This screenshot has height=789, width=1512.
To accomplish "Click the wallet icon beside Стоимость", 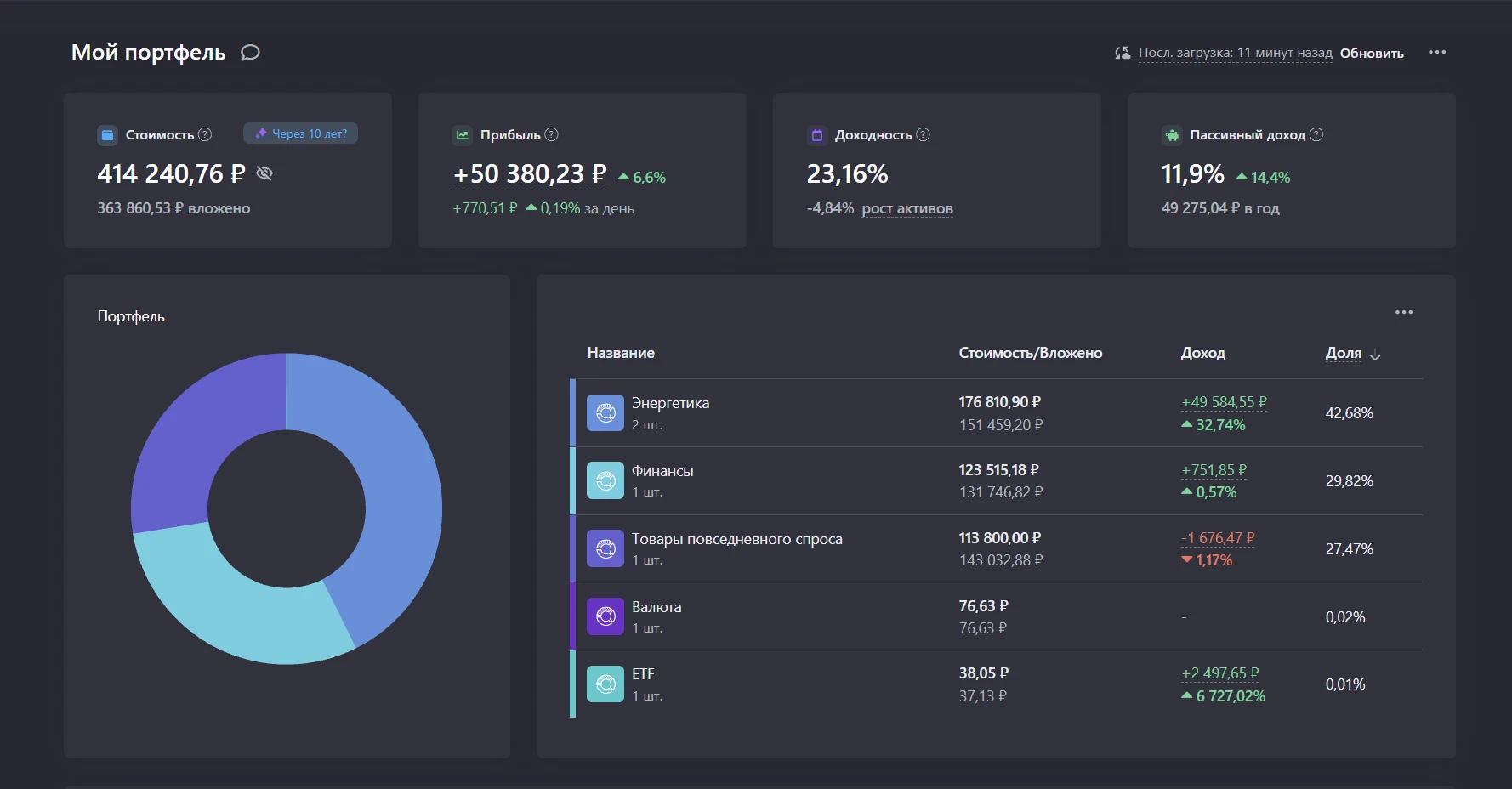I will (107, 134).
